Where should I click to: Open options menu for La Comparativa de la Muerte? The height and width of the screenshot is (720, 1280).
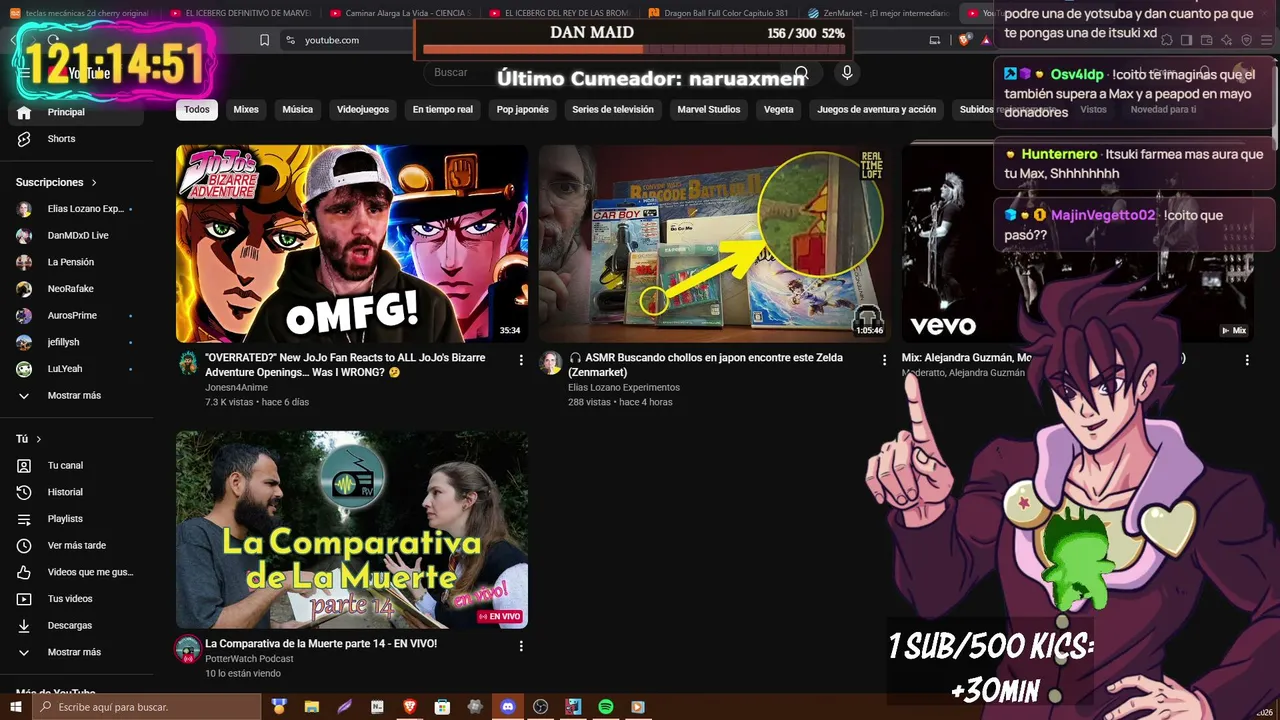pyautogui.click(x=521, y=646)
